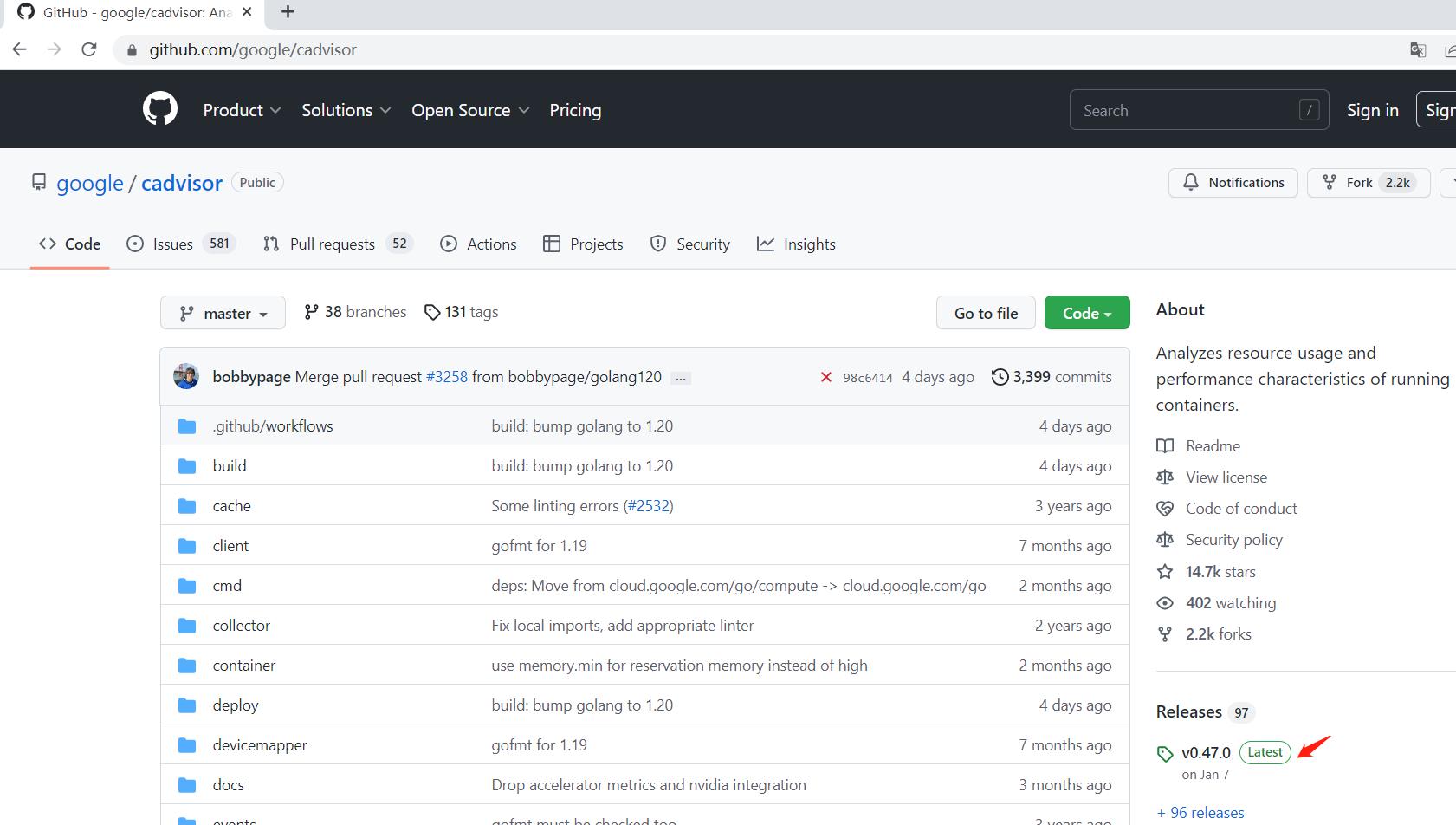Open commit hash 98c6414
This screenshot has height=825, width=1456.
(868, 378)
